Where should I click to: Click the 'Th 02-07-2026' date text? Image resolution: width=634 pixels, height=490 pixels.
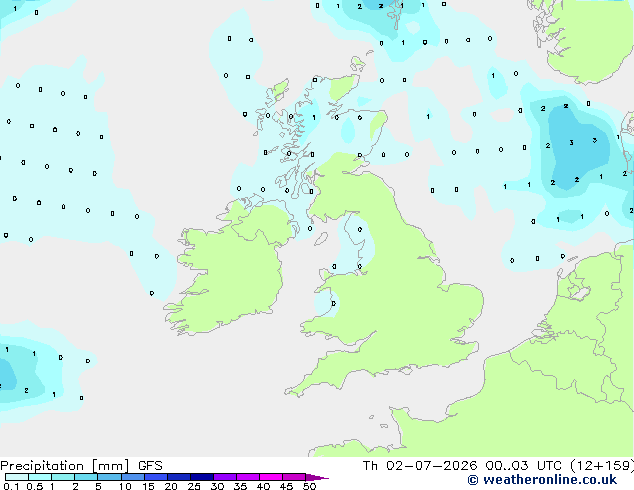[420, 466]
